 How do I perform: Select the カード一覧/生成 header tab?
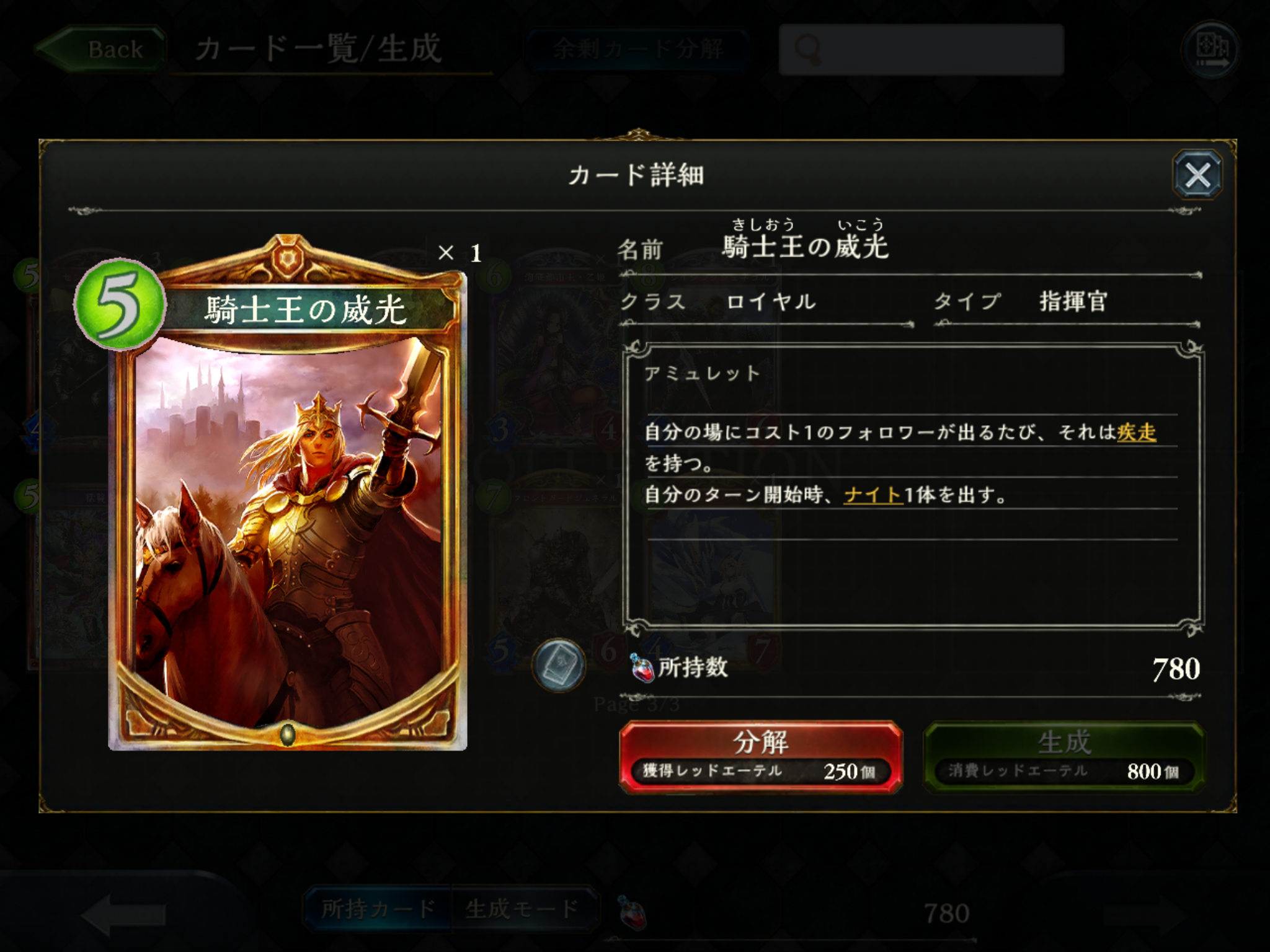318,50
